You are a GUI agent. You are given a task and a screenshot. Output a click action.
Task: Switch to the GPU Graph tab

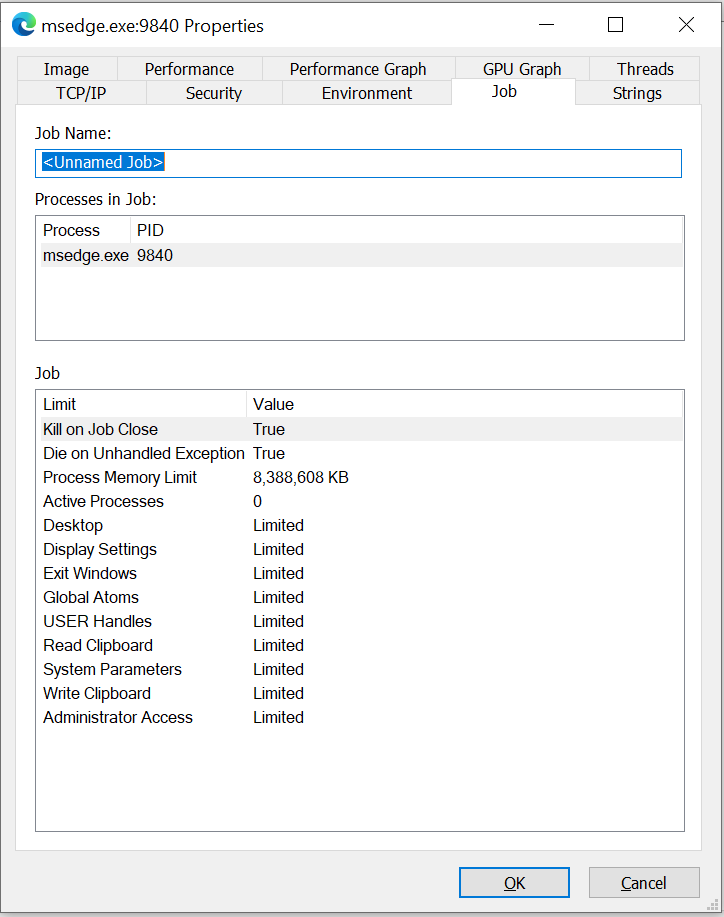pos(521,69)
